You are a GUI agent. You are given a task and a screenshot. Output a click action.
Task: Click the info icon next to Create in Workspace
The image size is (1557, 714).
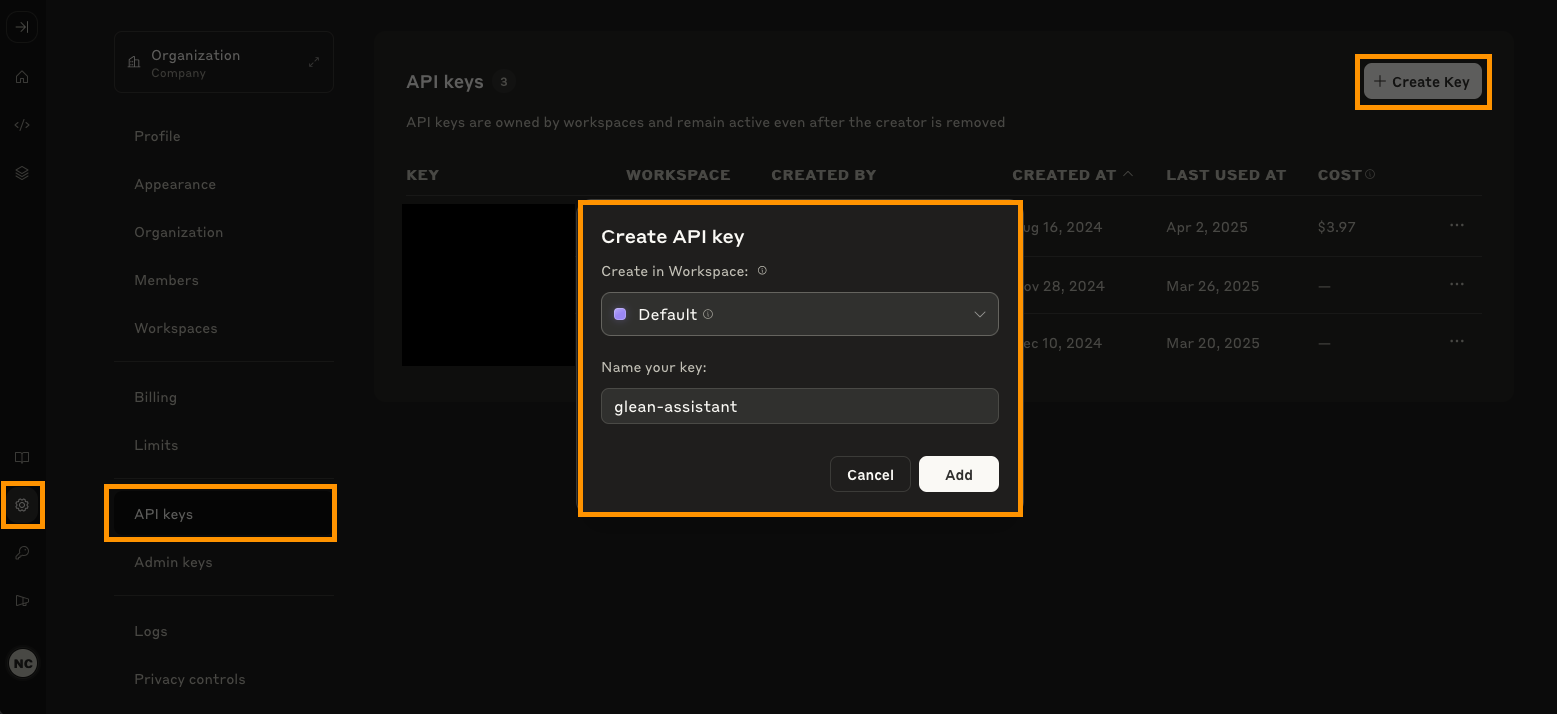762,270
